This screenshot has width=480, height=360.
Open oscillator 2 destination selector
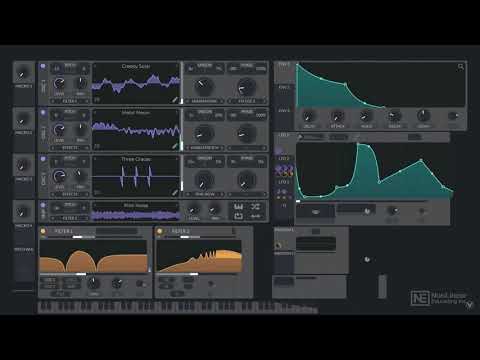[x=70, y=147]
